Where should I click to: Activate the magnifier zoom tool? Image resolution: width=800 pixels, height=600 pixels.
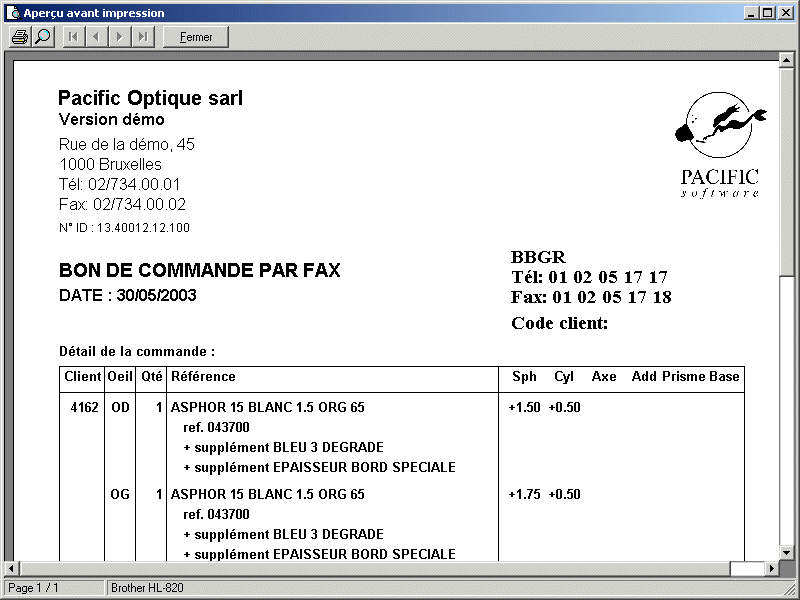click(42, 37)
